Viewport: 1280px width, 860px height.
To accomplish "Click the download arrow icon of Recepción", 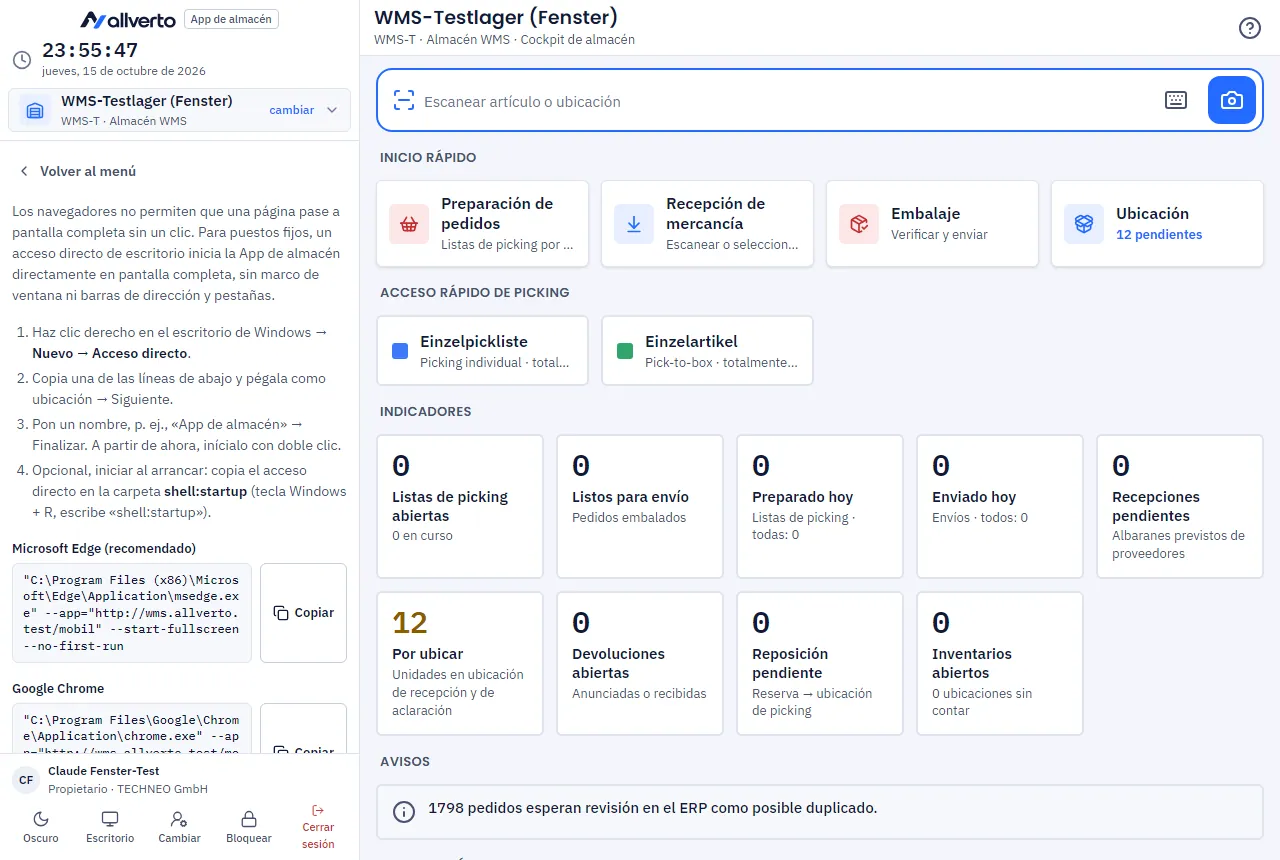I will point(634,224).
